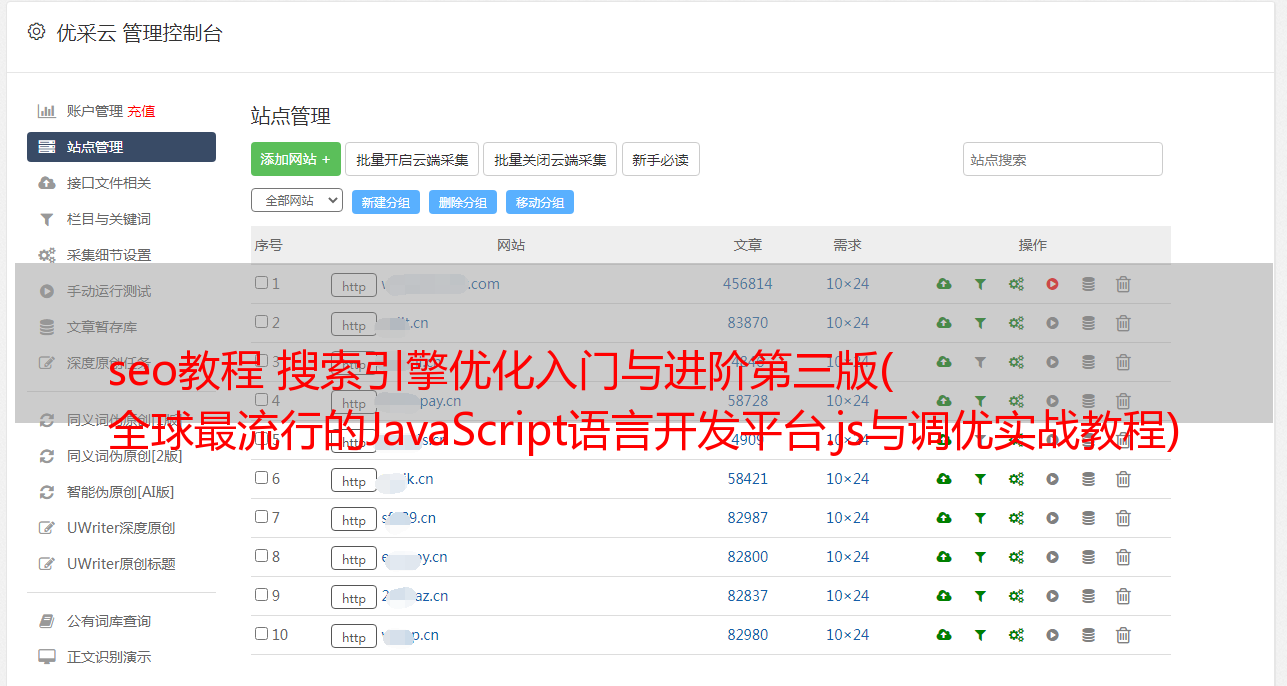This screenshot has height=686, width=1287.
Task: Tick the checkbox for row 10
Action: click(261, 634)
